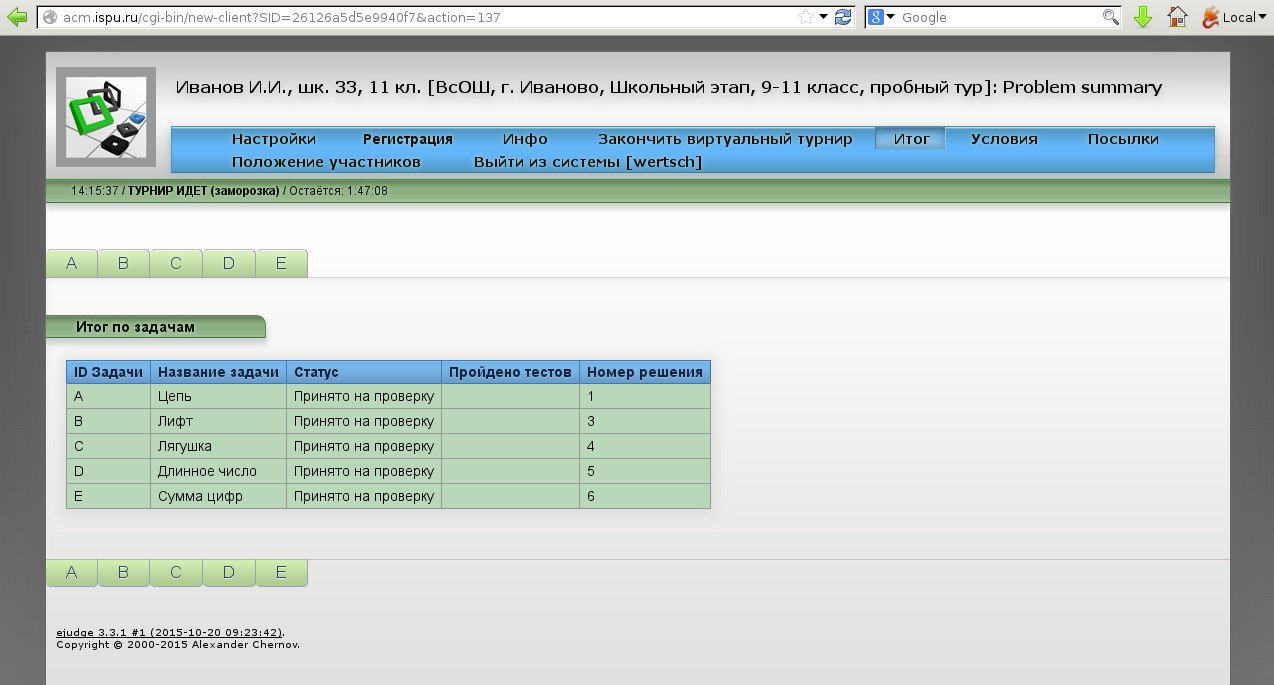The height and width of the screenshot is (685, 1274).
Task: Go to browser home page icon
Action: pyautogui.click(x=1178, y=17)
